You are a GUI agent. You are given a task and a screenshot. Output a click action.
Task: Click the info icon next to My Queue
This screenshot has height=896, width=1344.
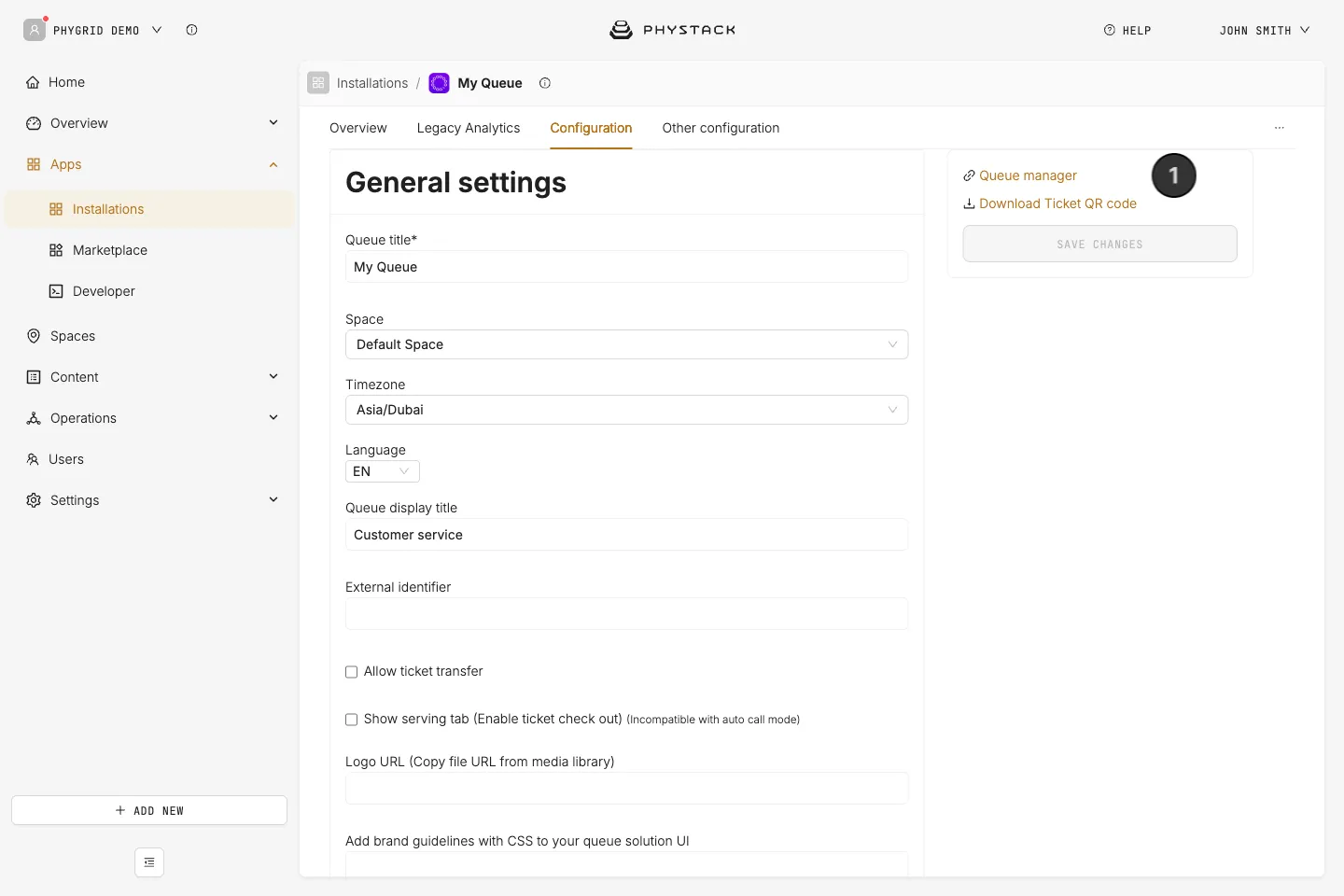point(545,83)
